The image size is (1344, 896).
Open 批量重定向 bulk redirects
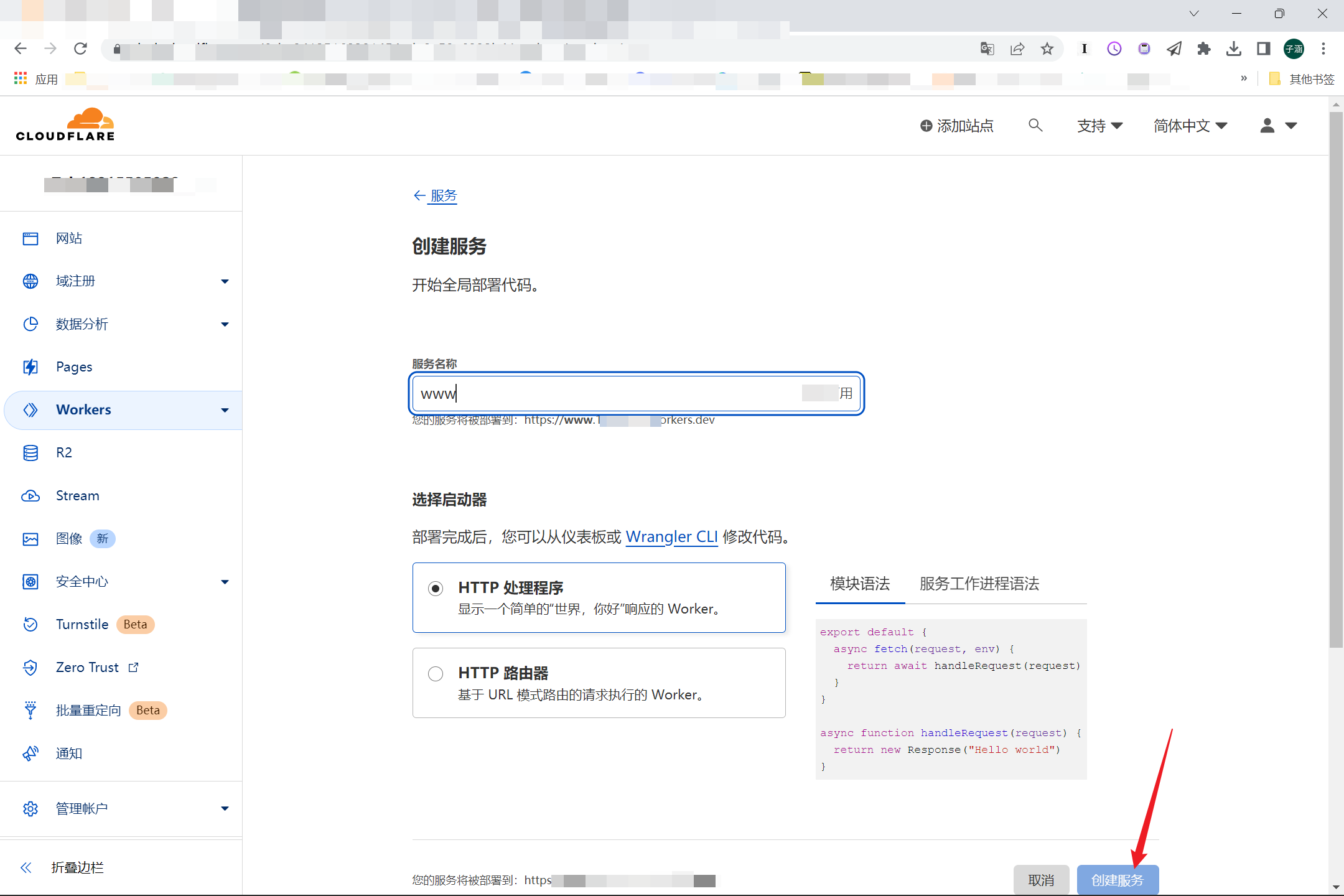click(88, 711)
